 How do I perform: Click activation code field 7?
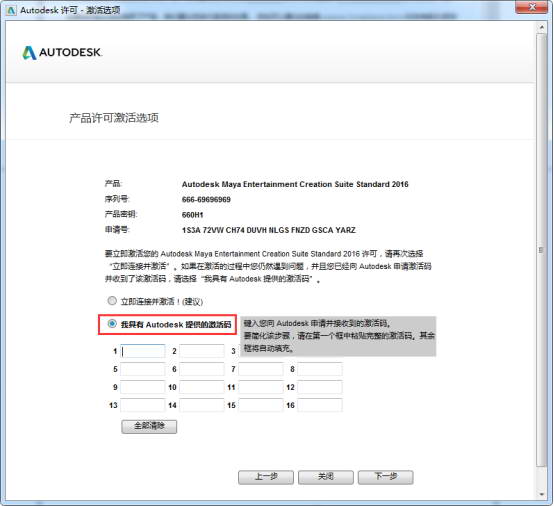(x=261, y=369)
